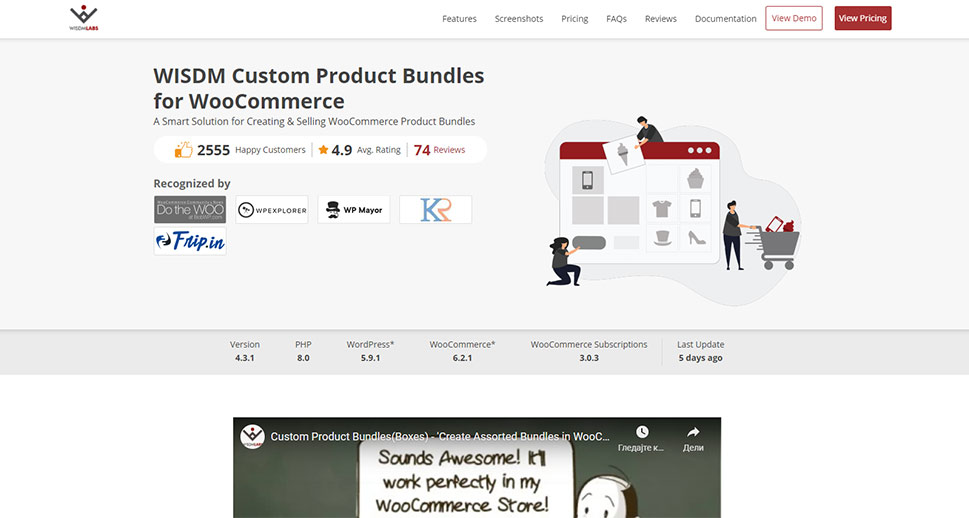Jump to Reviews in navigation bar
The width and height of the screenshot is (969, 518).
661,19
